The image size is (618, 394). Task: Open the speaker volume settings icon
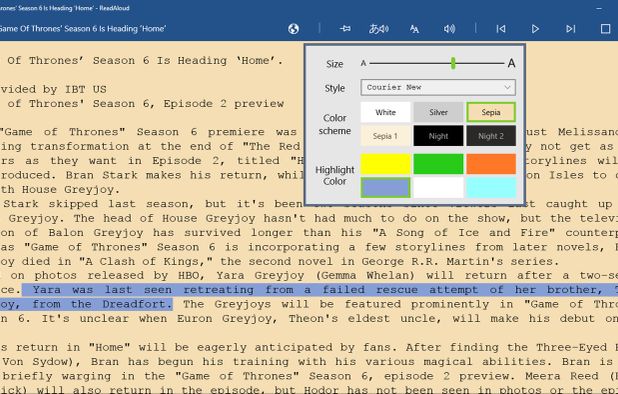click(449, 29)
